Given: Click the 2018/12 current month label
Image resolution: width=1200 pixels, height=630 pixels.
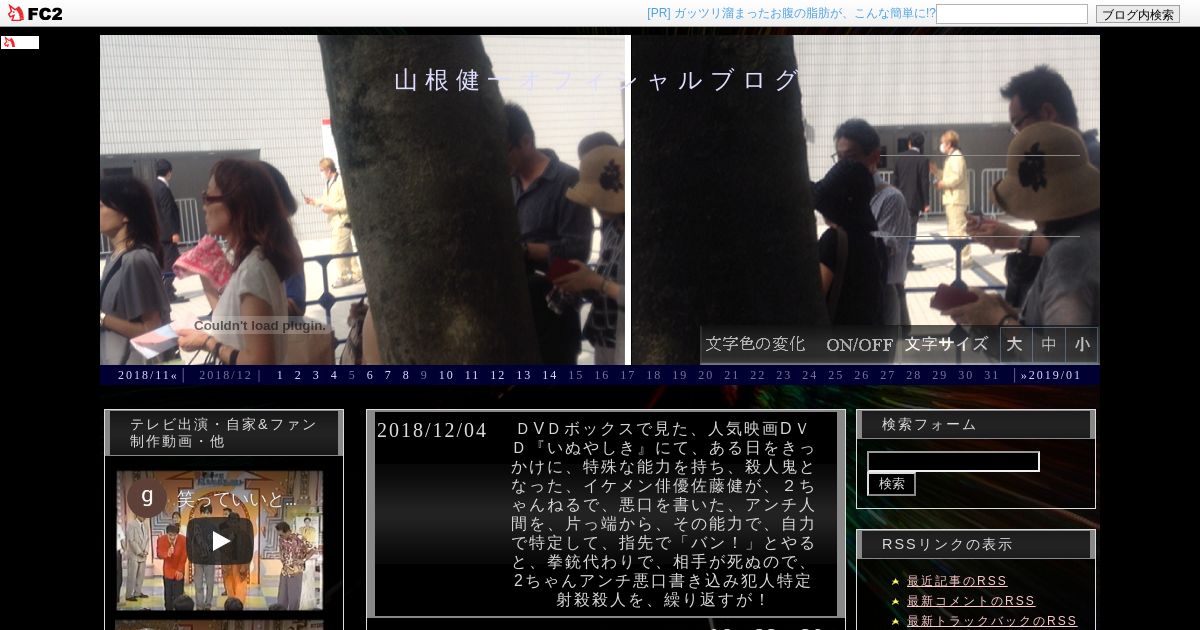Looking at the screenshot, I should click(226, 375).
